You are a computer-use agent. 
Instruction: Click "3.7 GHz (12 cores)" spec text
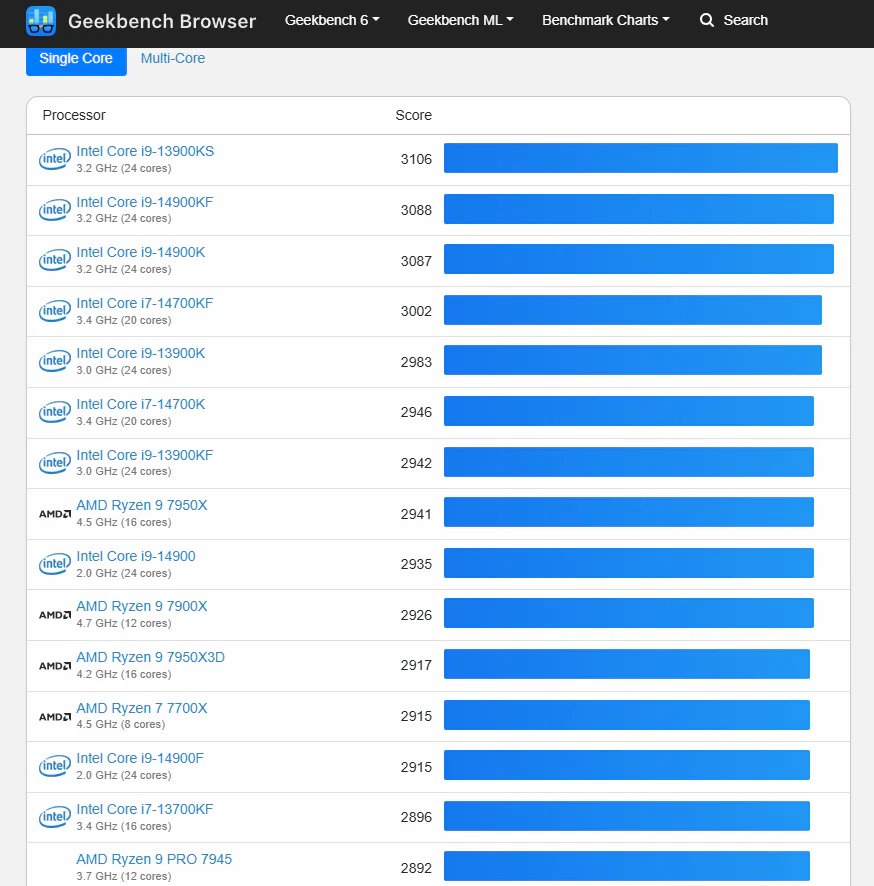point(124,876)
